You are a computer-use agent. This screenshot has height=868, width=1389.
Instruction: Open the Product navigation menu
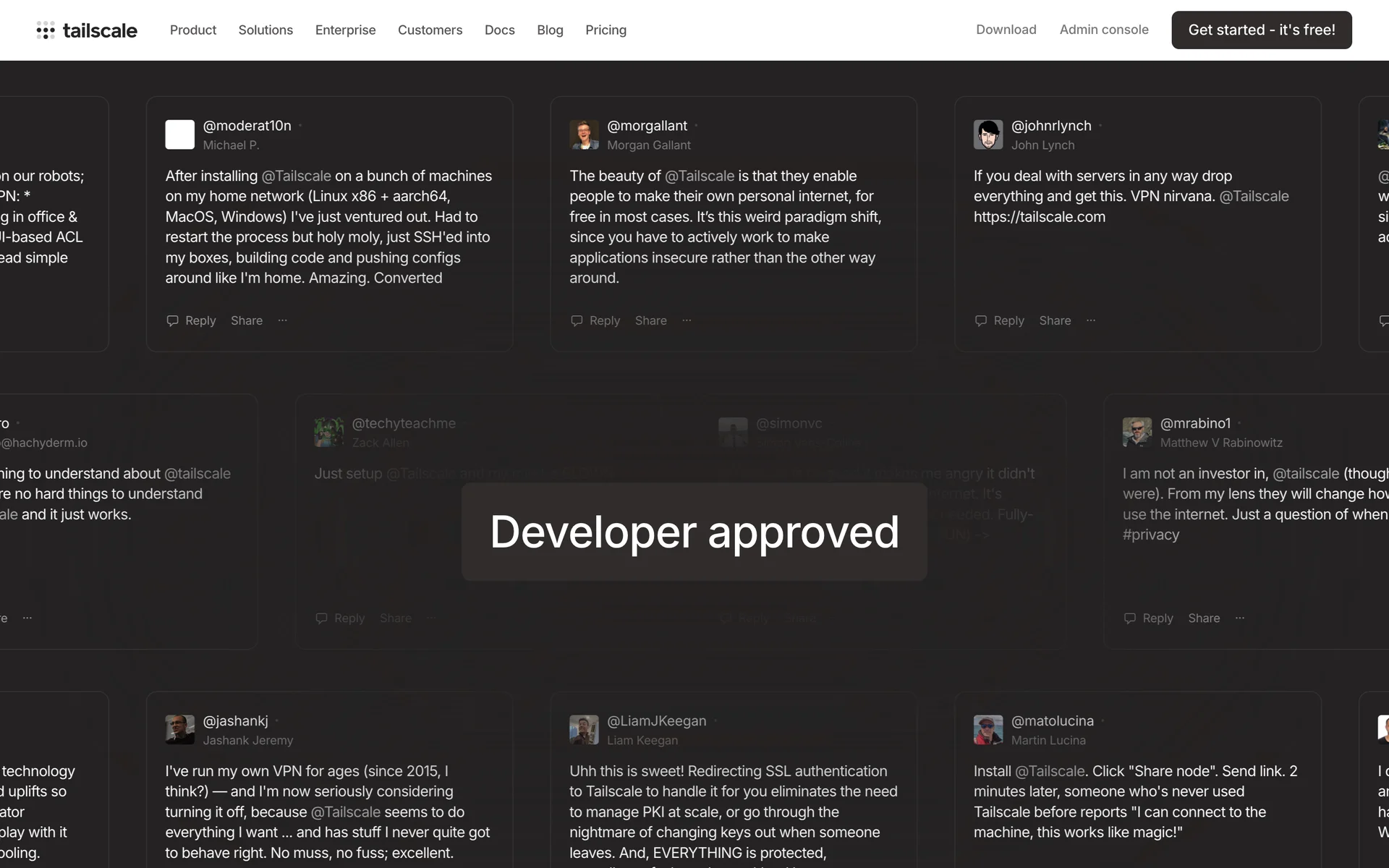coord(193,30)
